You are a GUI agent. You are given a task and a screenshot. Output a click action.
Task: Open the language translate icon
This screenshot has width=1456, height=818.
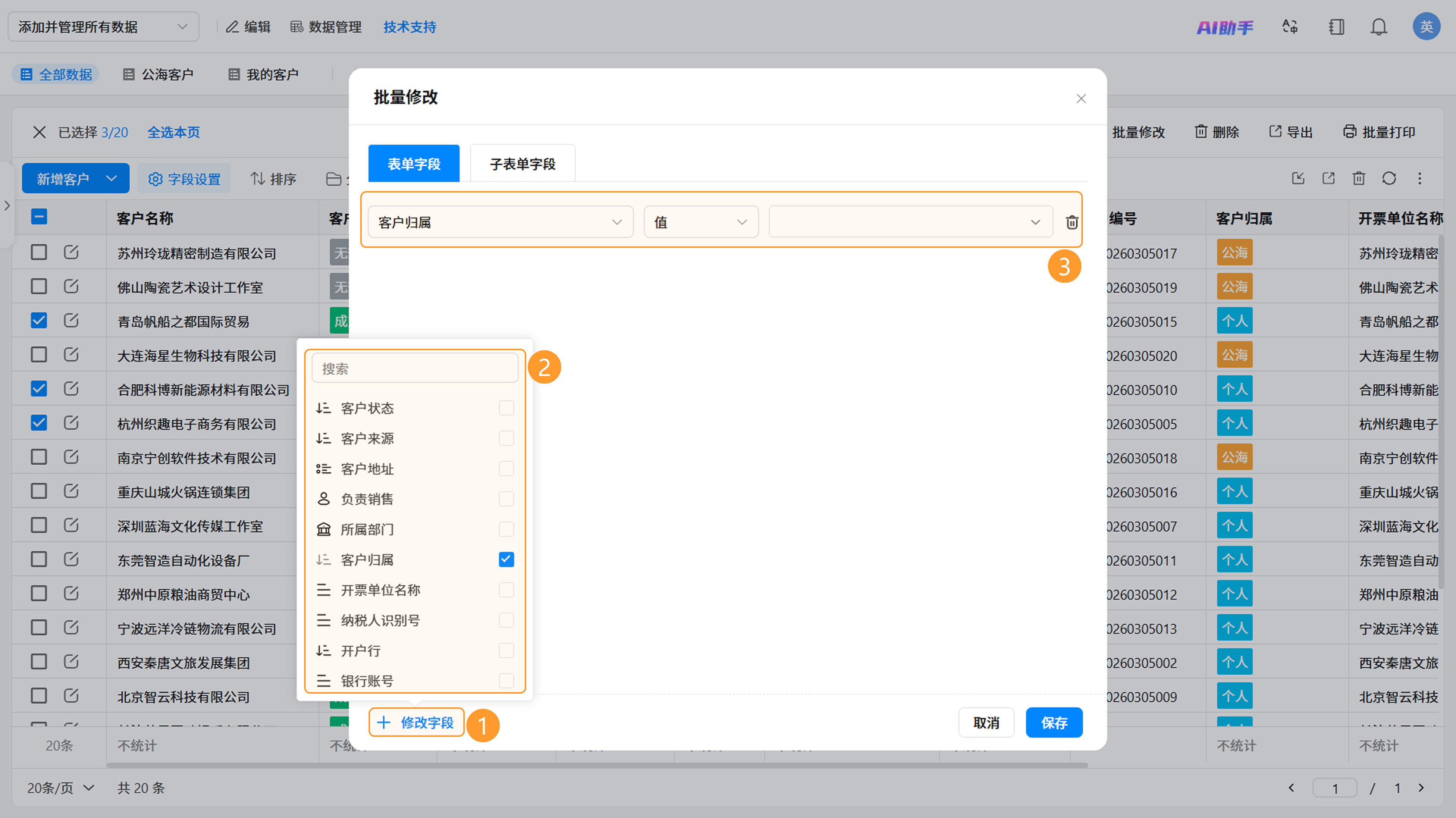1290,27
